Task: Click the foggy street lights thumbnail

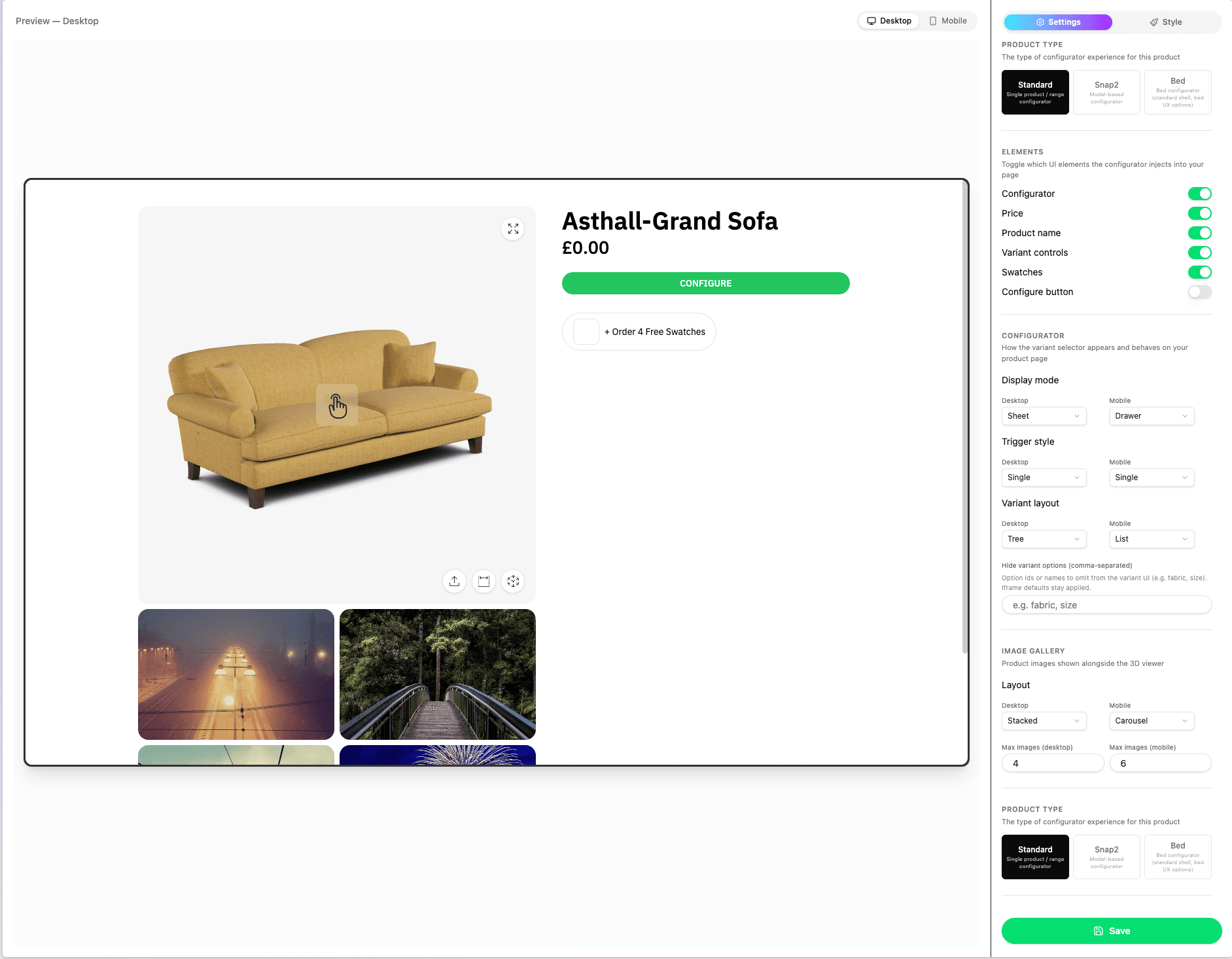Action: tap(236, 674)
